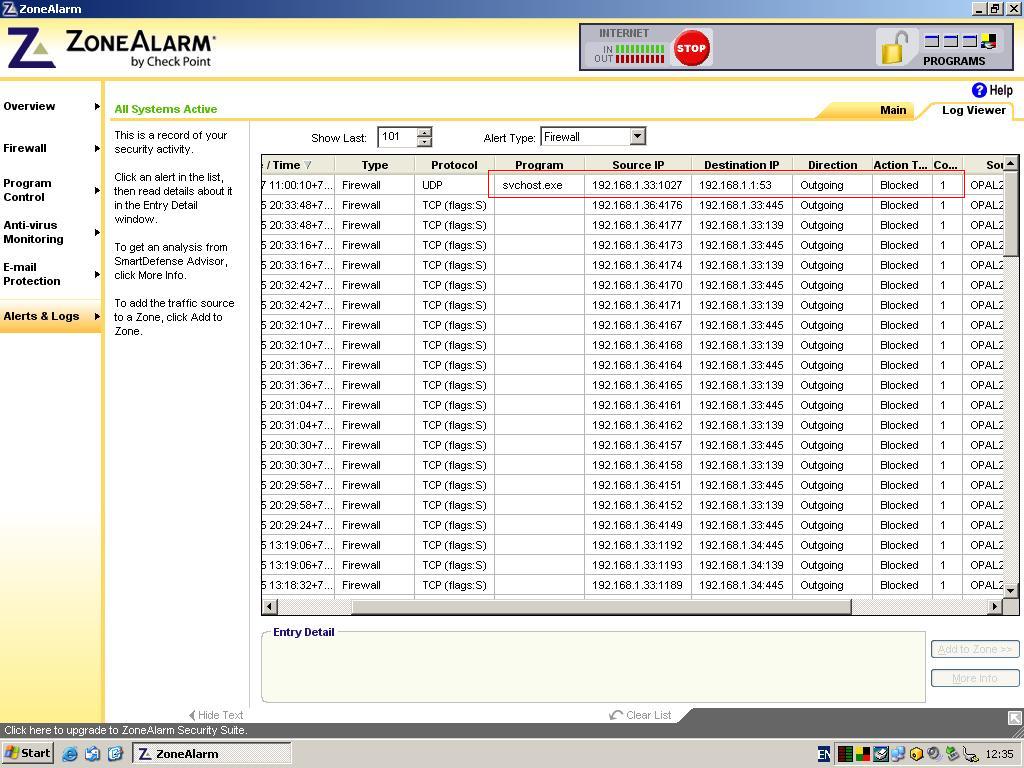Sort the log by the Type column header
1024x768 pixels.
coord(374,165)
